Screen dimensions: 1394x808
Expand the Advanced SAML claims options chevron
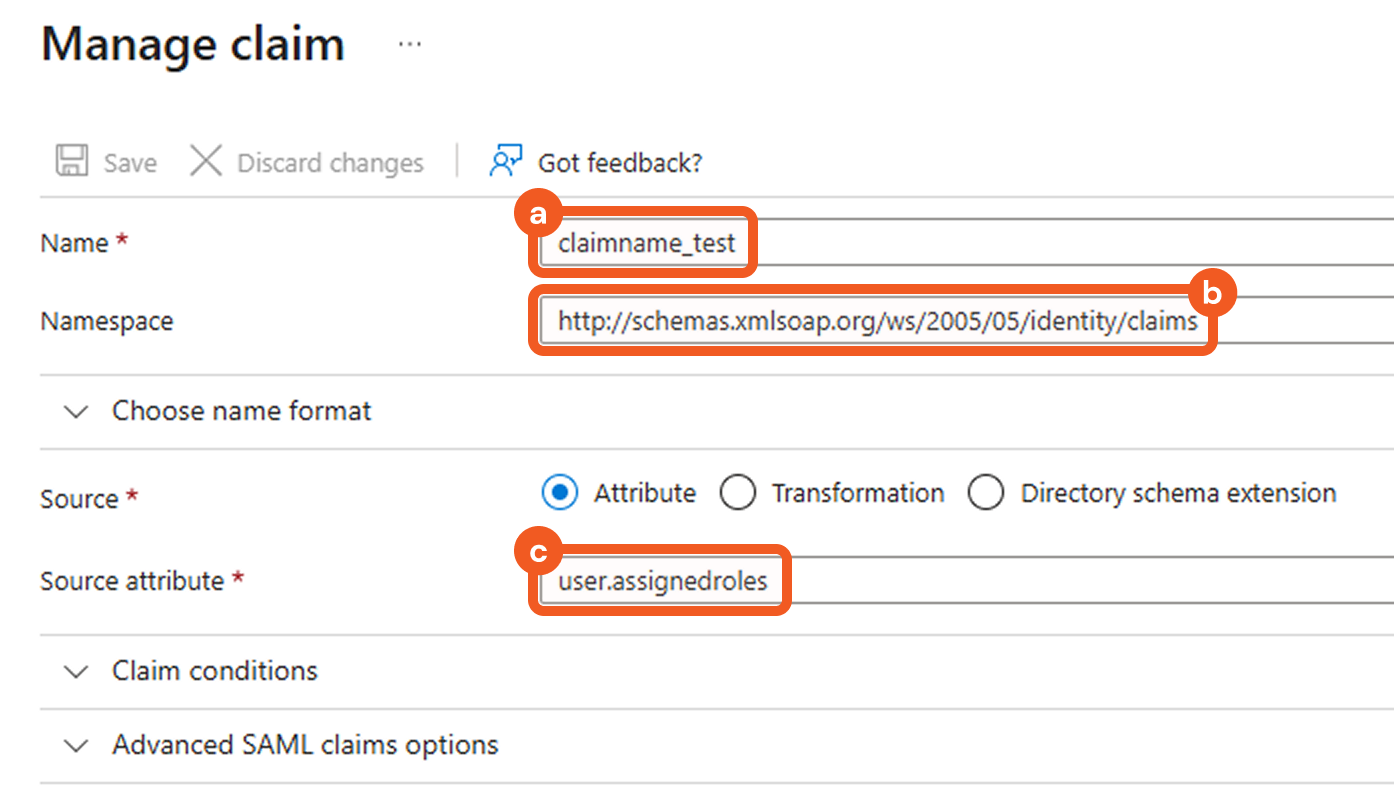(x=76, y=746)
